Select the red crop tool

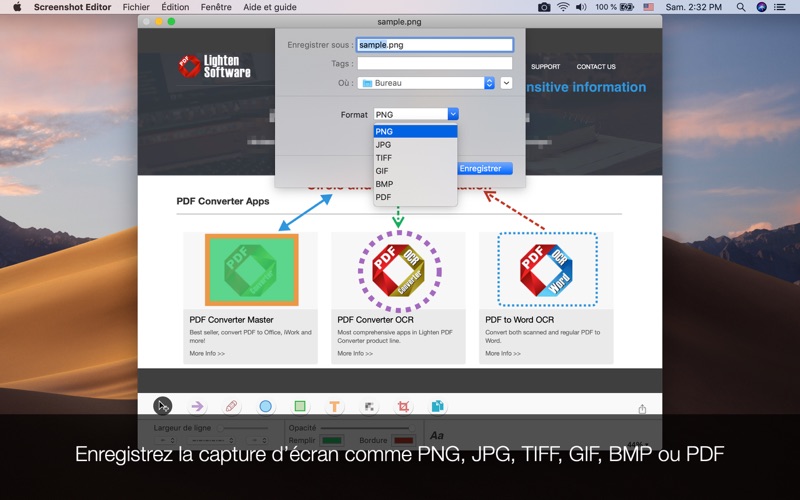(403, 407)
